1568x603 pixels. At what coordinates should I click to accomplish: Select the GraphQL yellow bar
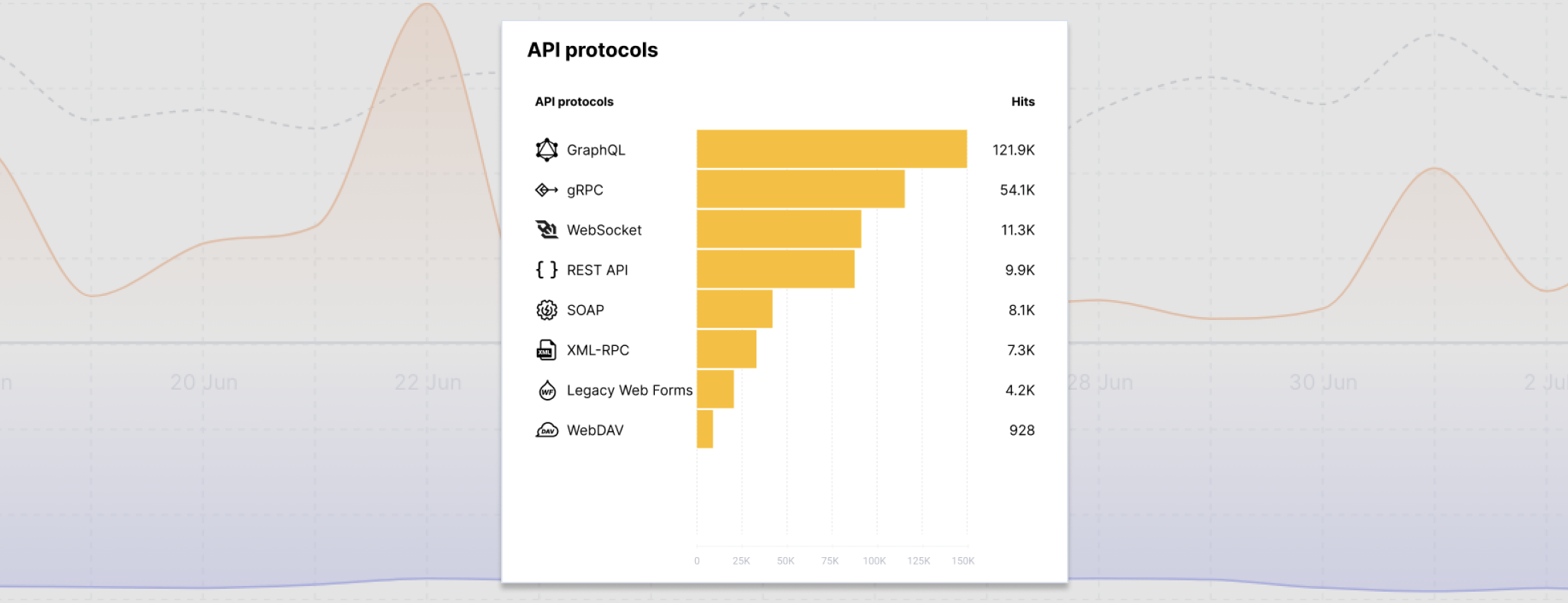pyautogui.click(x=831, y=149)
